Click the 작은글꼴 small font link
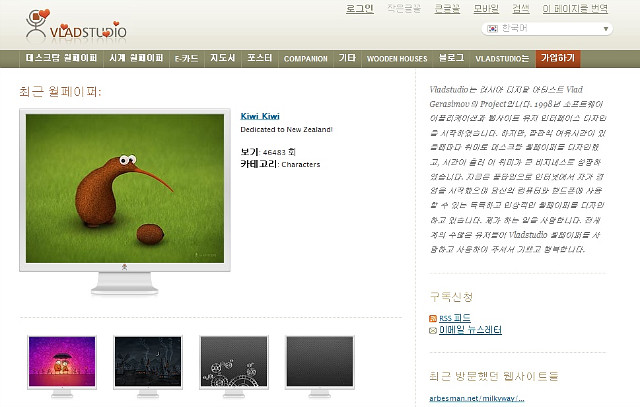Screen dimensions: 640x407 pos(404,9)
